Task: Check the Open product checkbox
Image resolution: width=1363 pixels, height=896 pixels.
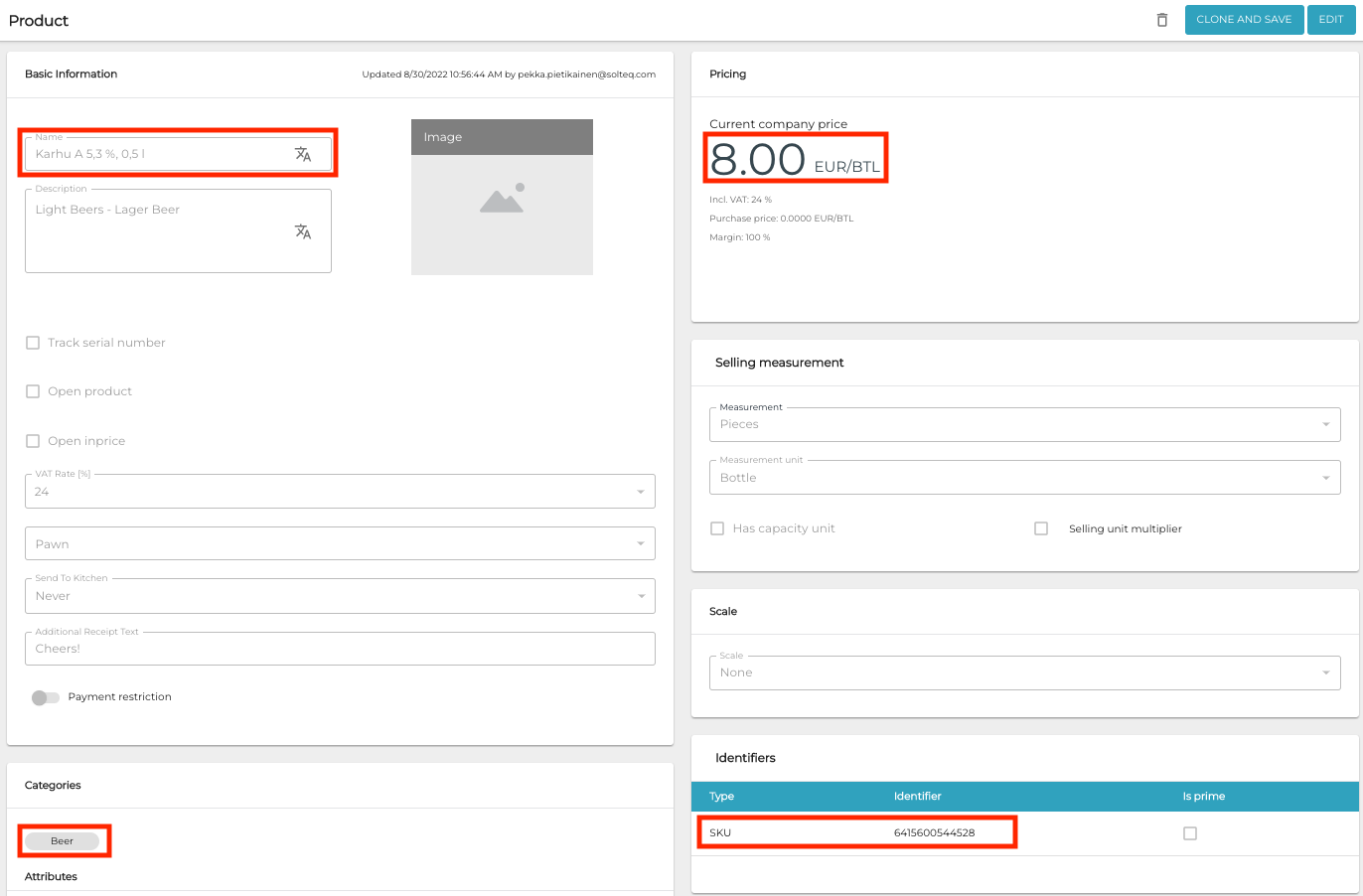Action: click(33, 391)
